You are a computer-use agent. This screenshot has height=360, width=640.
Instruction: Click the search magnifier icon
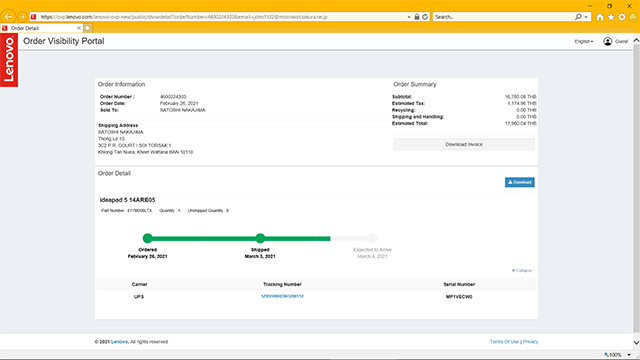click(578, 17)
